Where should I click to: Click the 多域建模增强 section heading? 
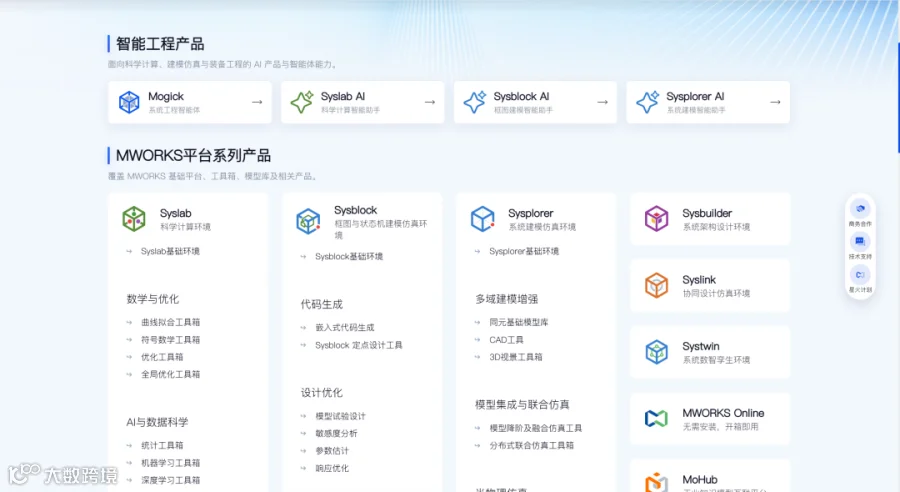click(506, 299)
